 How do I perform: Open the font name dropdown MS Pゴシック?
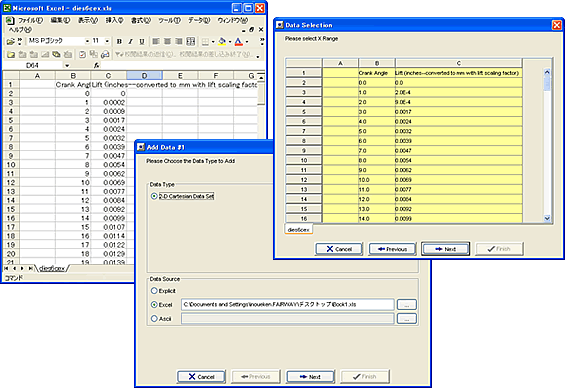click(x=87, y=42)
